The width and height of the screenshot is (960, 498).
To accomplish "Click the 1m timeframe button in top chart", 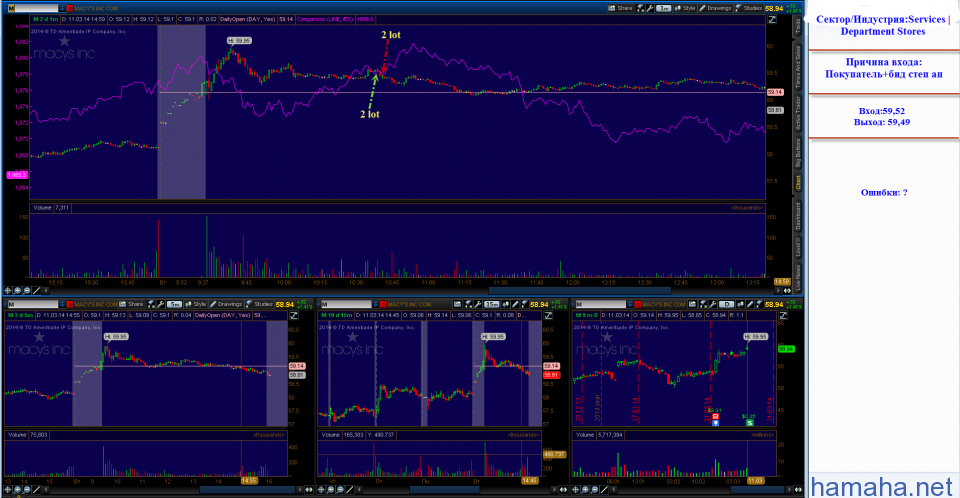I will [x=664, y=9].
